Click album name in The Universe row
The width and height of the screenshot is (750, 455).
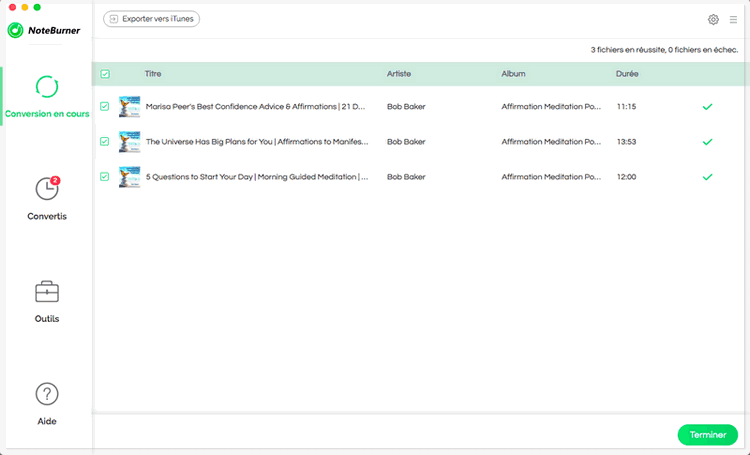tap(551, 142)
